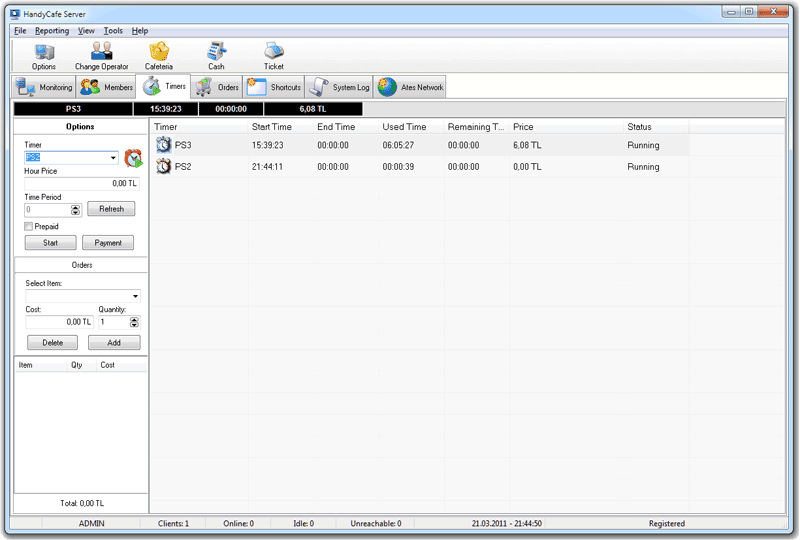
Task: Click the alarm clock icon beside Timer dropdown
Action: 133,158
